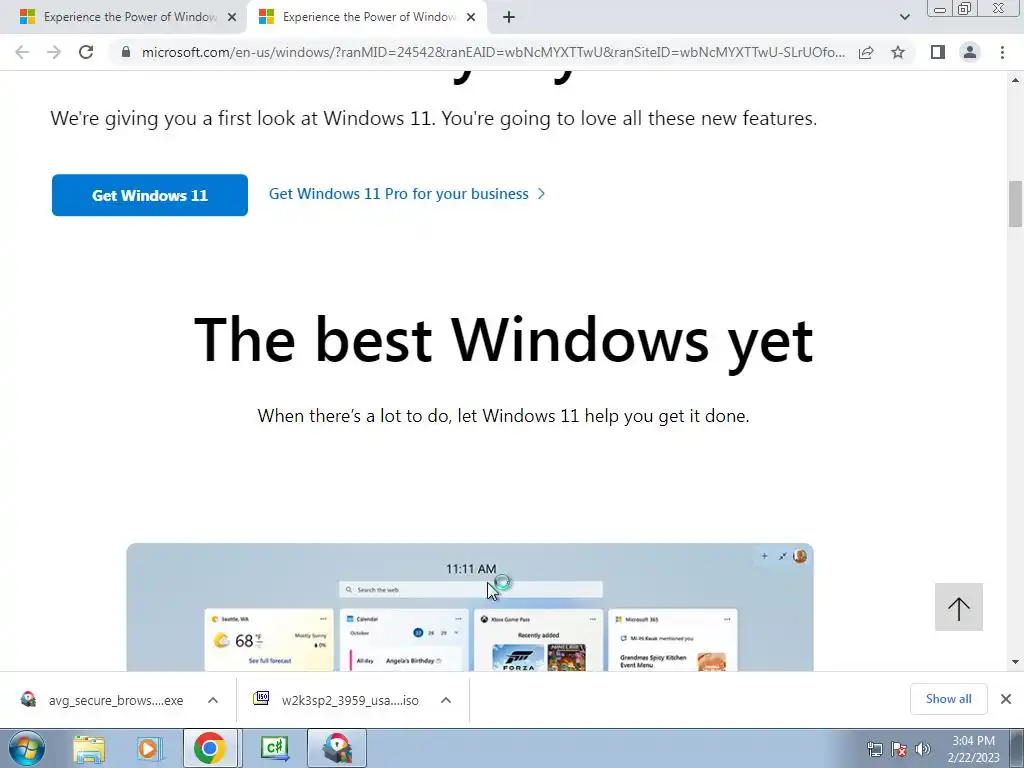The image size is (1024, 768).
Task: Open Chrome profile avatar menu
Action: point(970,52)
